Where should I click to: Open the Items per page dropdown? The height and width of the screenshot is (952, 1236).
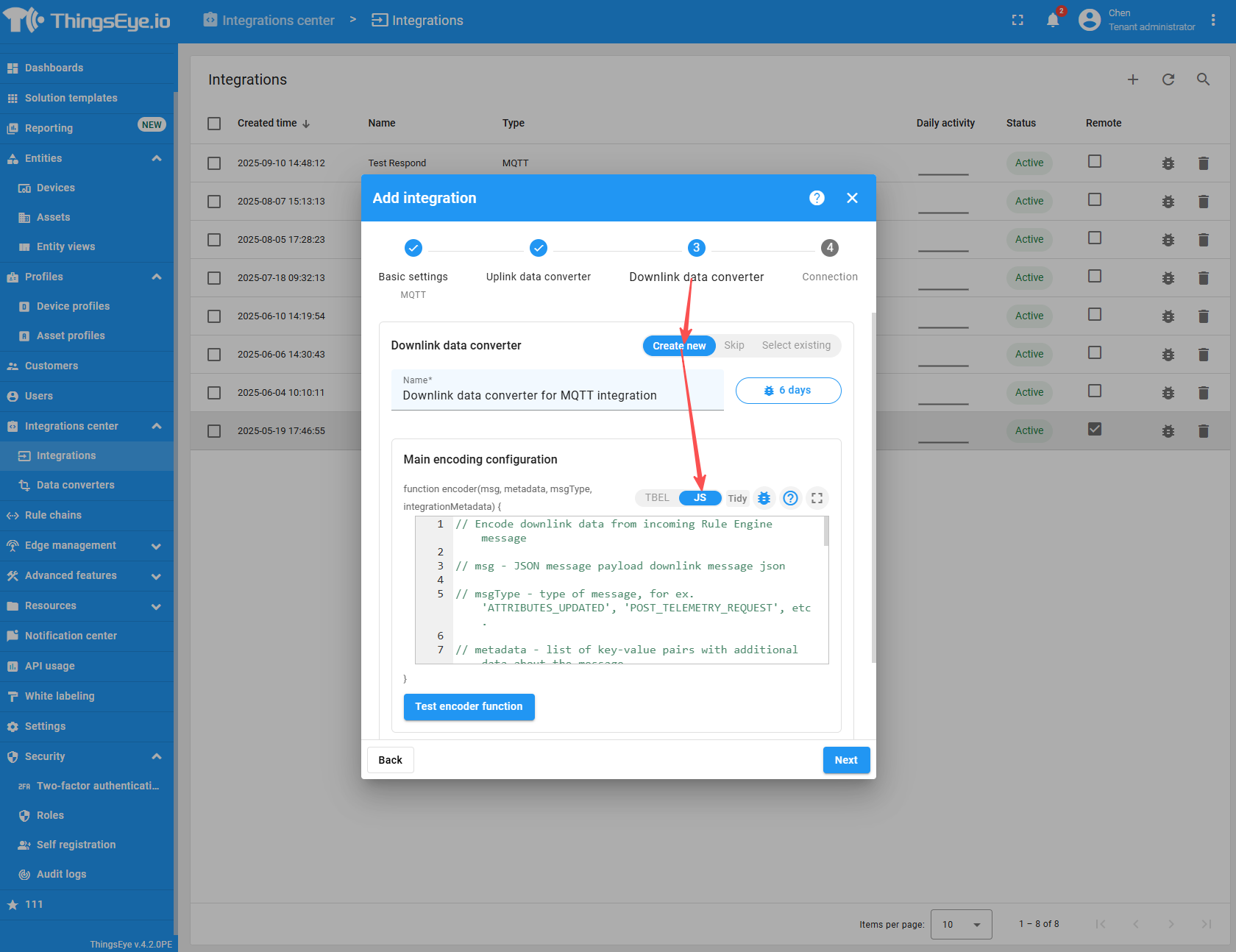[x=961, y=924]
